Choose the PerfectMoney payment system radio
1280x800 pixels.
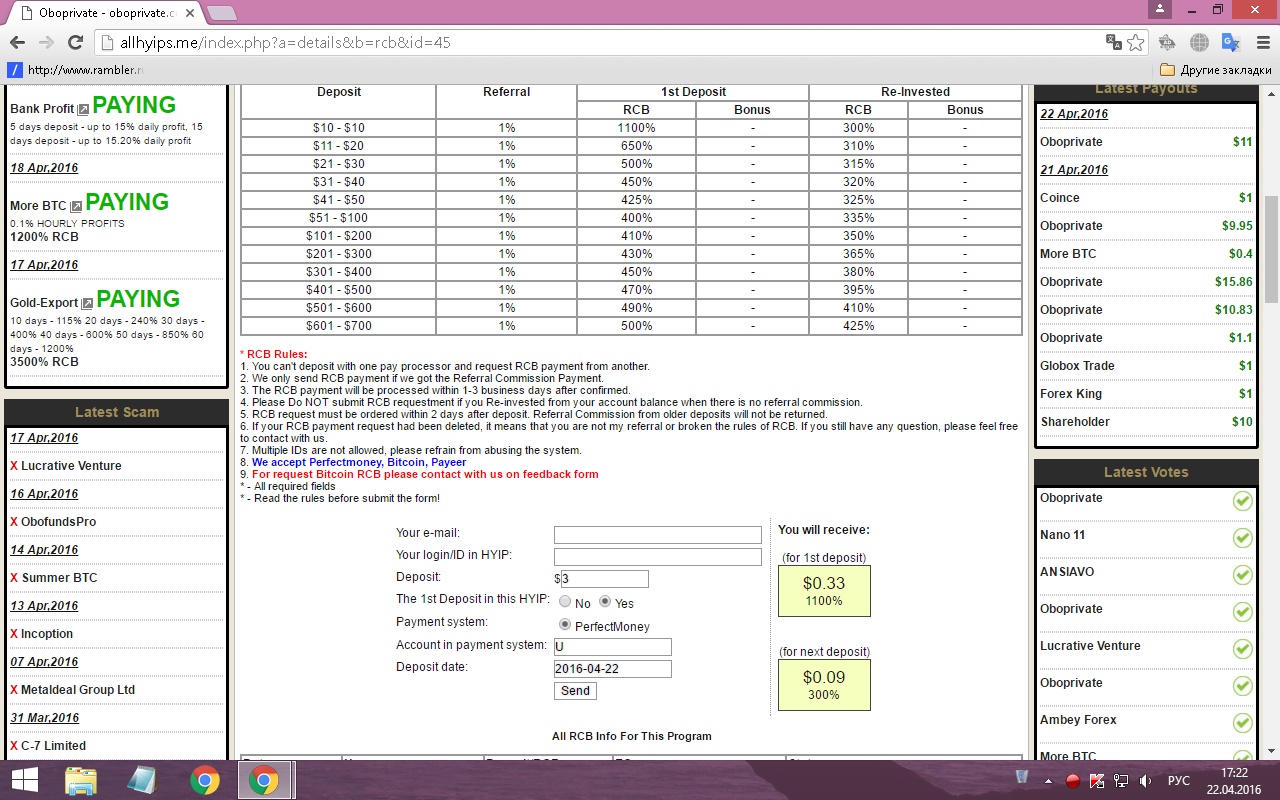[x=565, y=625]
